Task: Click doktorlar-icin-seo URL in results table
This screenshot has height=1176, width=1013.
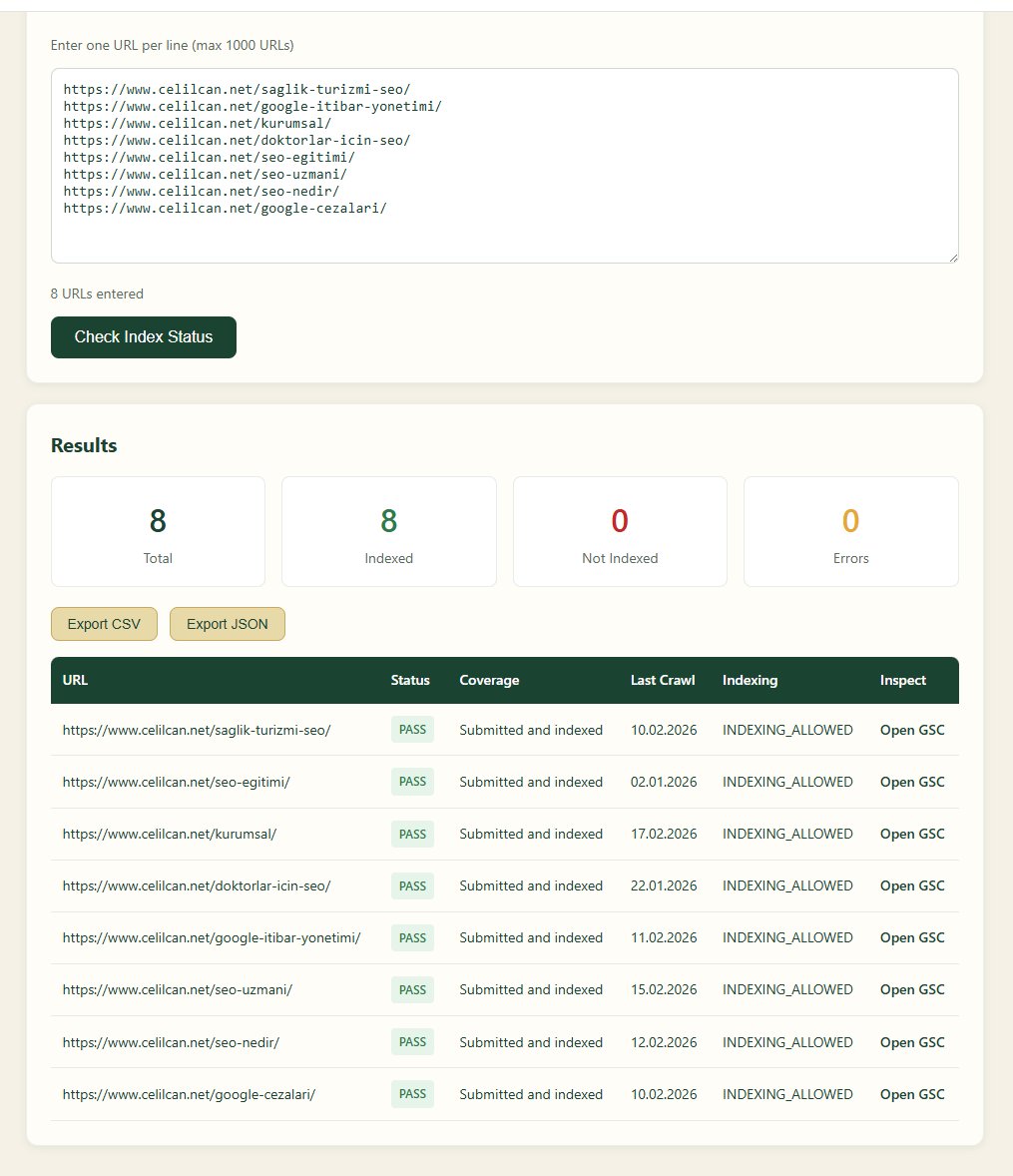Action: [x=197, y=885]
